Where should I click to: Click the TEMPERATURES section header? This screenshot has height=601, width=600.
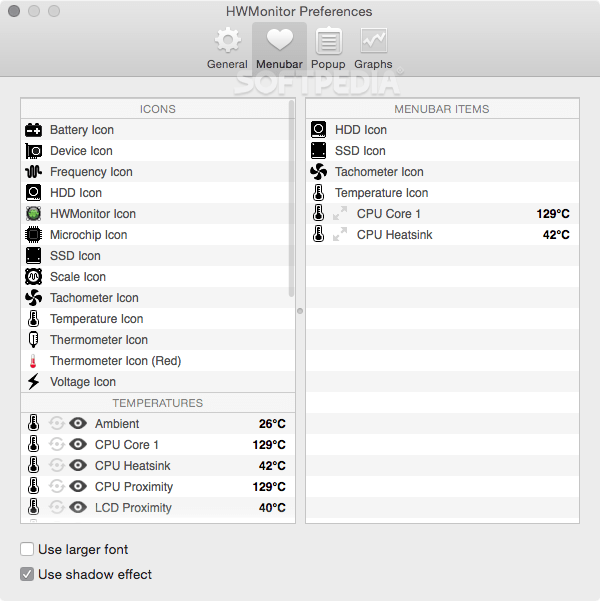pos(158,403)
